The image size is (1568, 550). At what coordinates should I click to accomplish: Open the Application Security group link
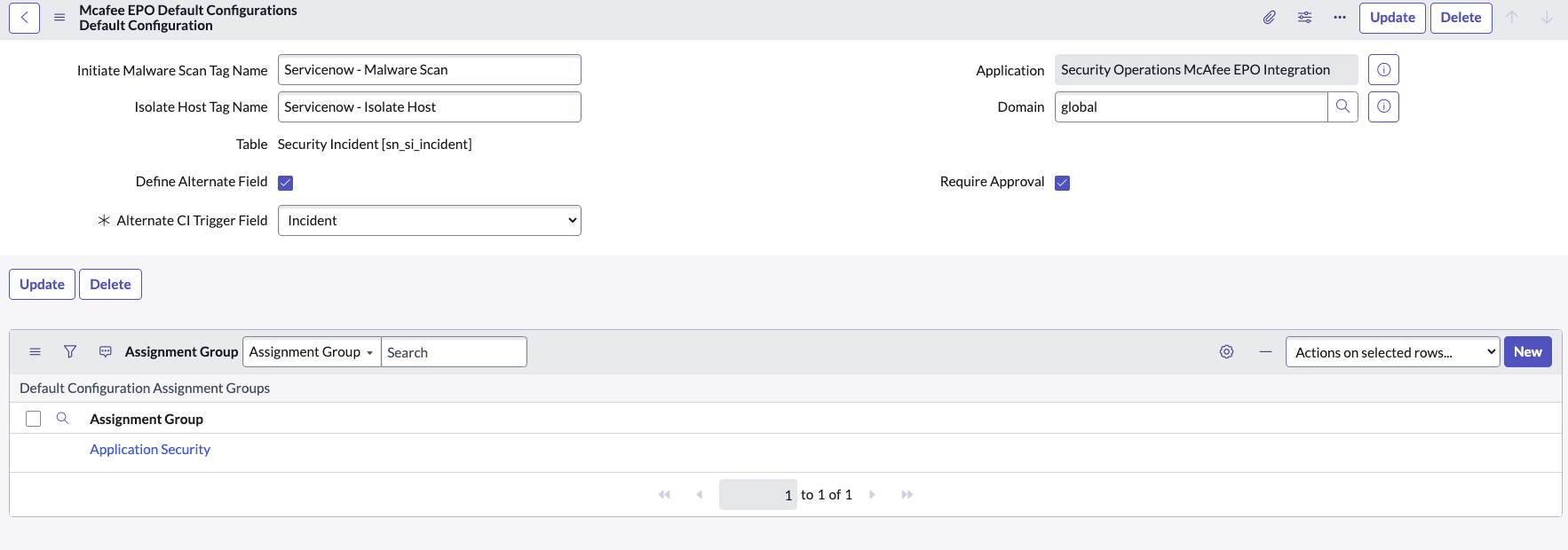click(150, 450)
